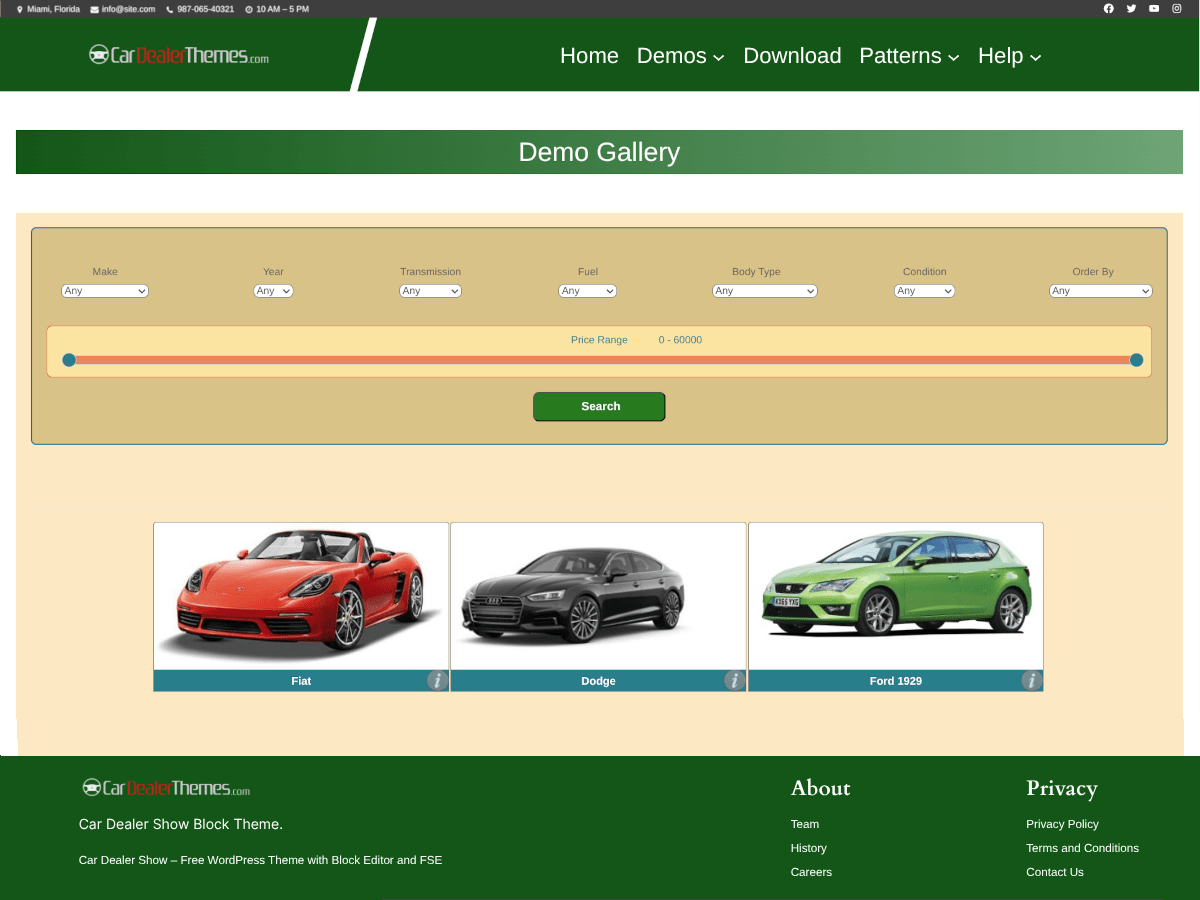Click info icon on Ford 1929 card
Screen dimensions: 1200x900
[1031, 681]
